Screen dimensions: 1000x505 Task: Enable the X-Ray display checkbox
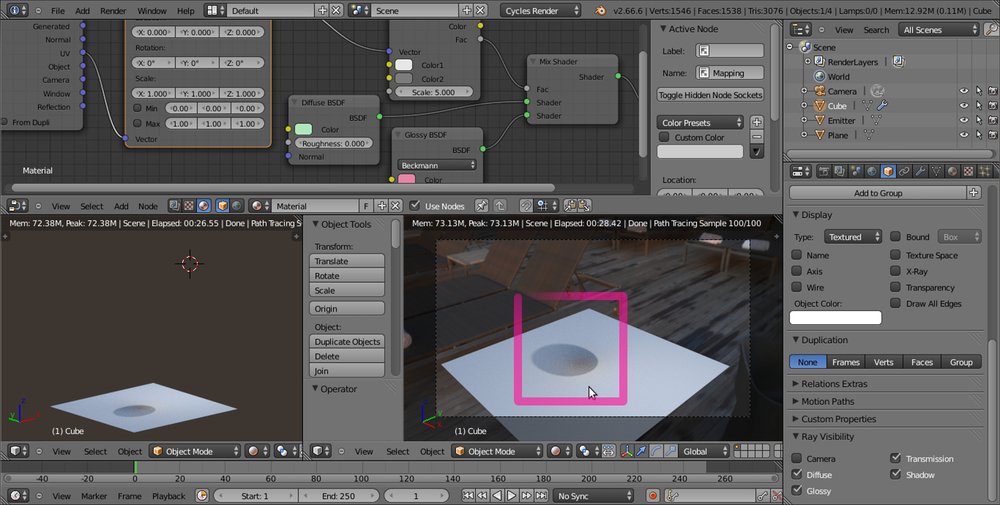pyautogui.click(x=896, y=271)
